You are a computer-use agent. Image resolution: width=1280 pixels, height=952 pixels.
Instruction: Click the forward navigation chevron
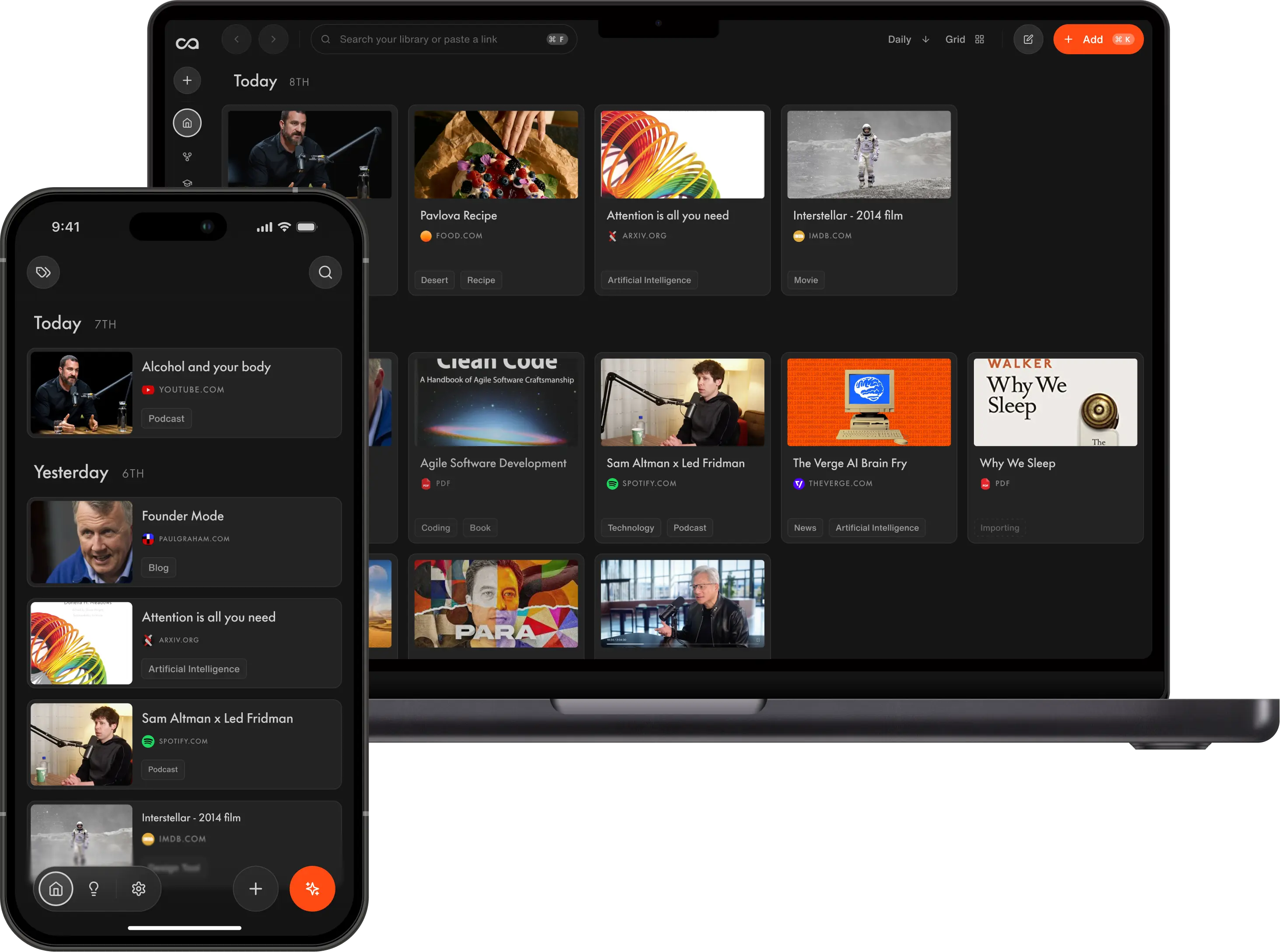tap(273, 39)
